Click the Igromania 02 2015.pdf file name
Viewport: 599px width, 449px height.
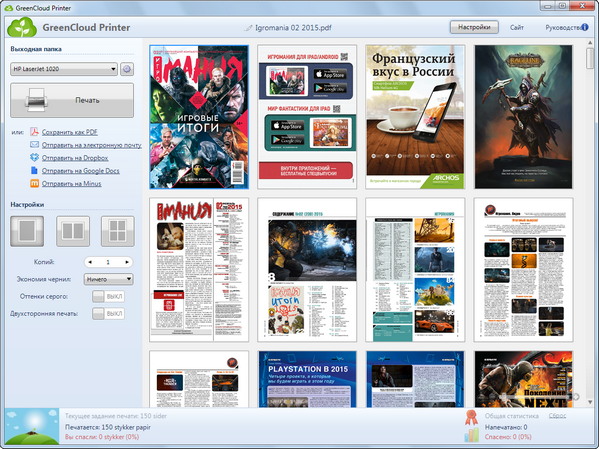point(293,28)
